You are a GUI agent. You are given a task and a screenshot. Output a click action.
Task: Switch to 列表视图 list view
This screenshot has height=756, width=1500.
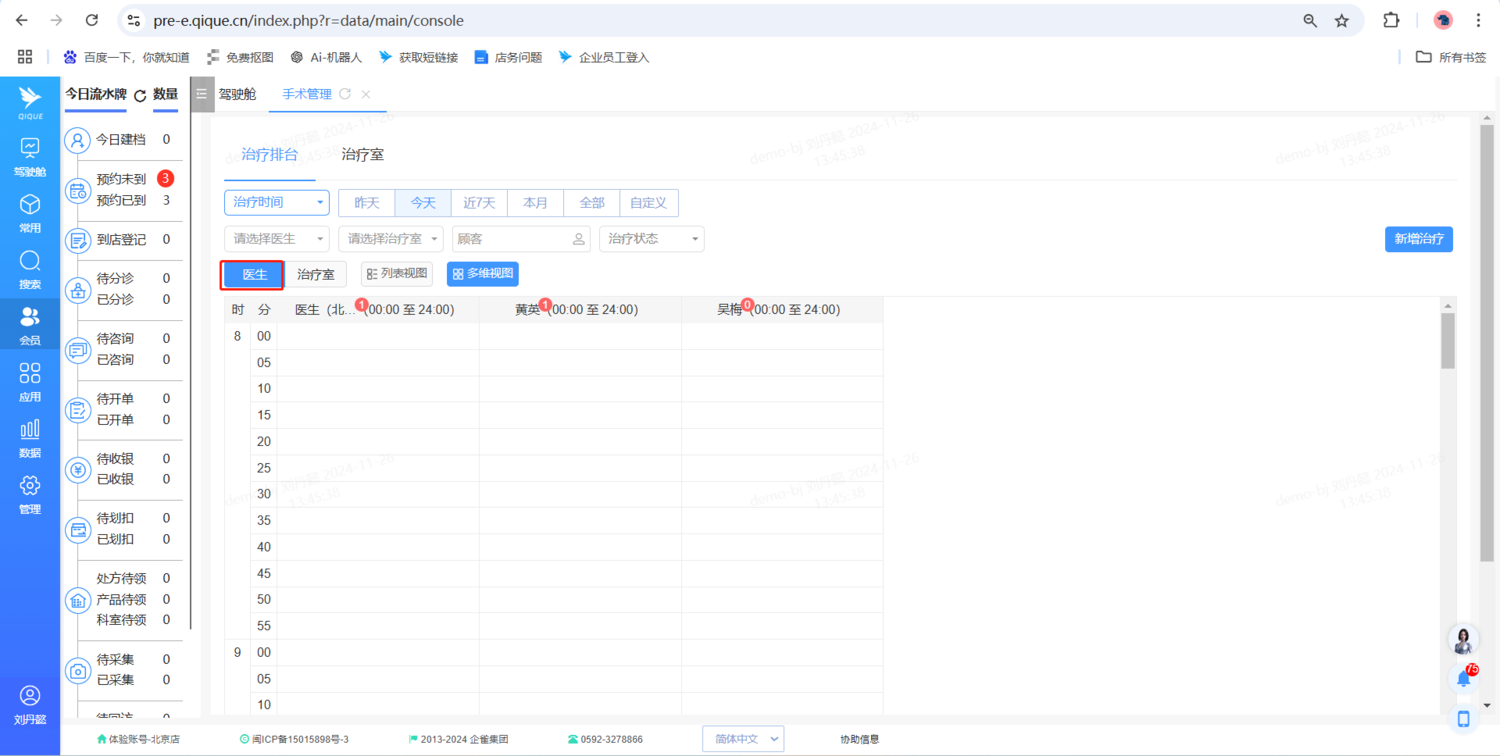[x=397, y=274]
